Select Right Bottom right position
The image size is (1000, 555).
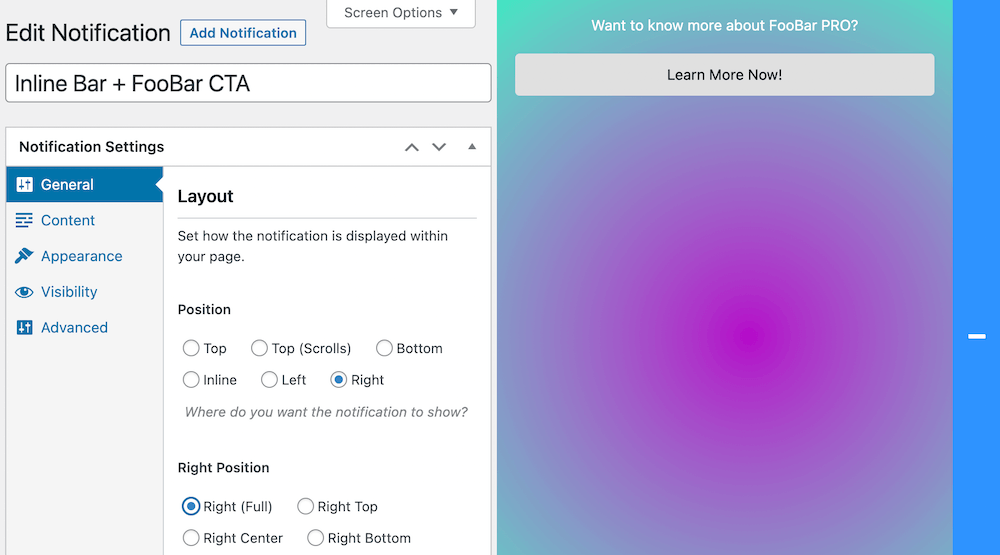click(315, 538)
